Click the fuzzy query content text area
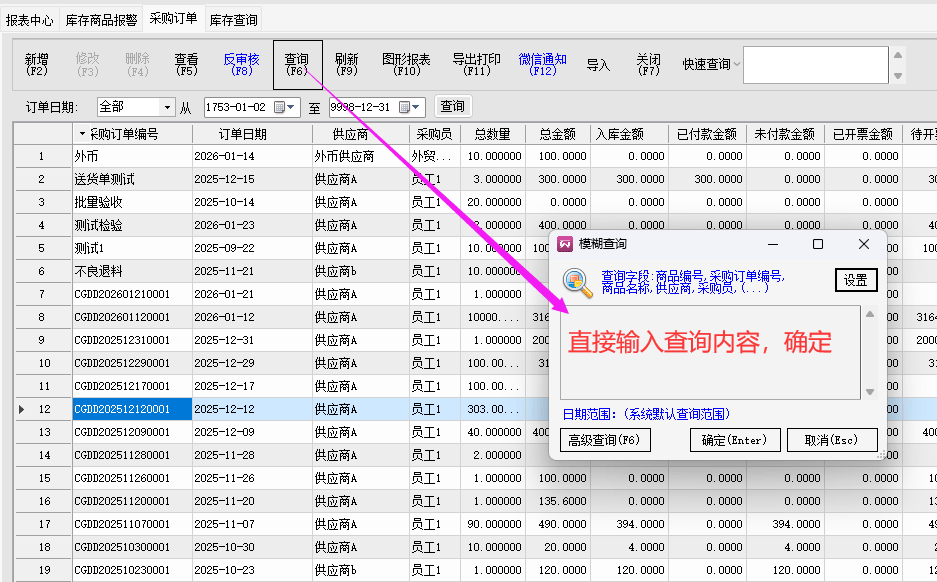The height and width of the screenshot is (582, 937). pos(709,352)
